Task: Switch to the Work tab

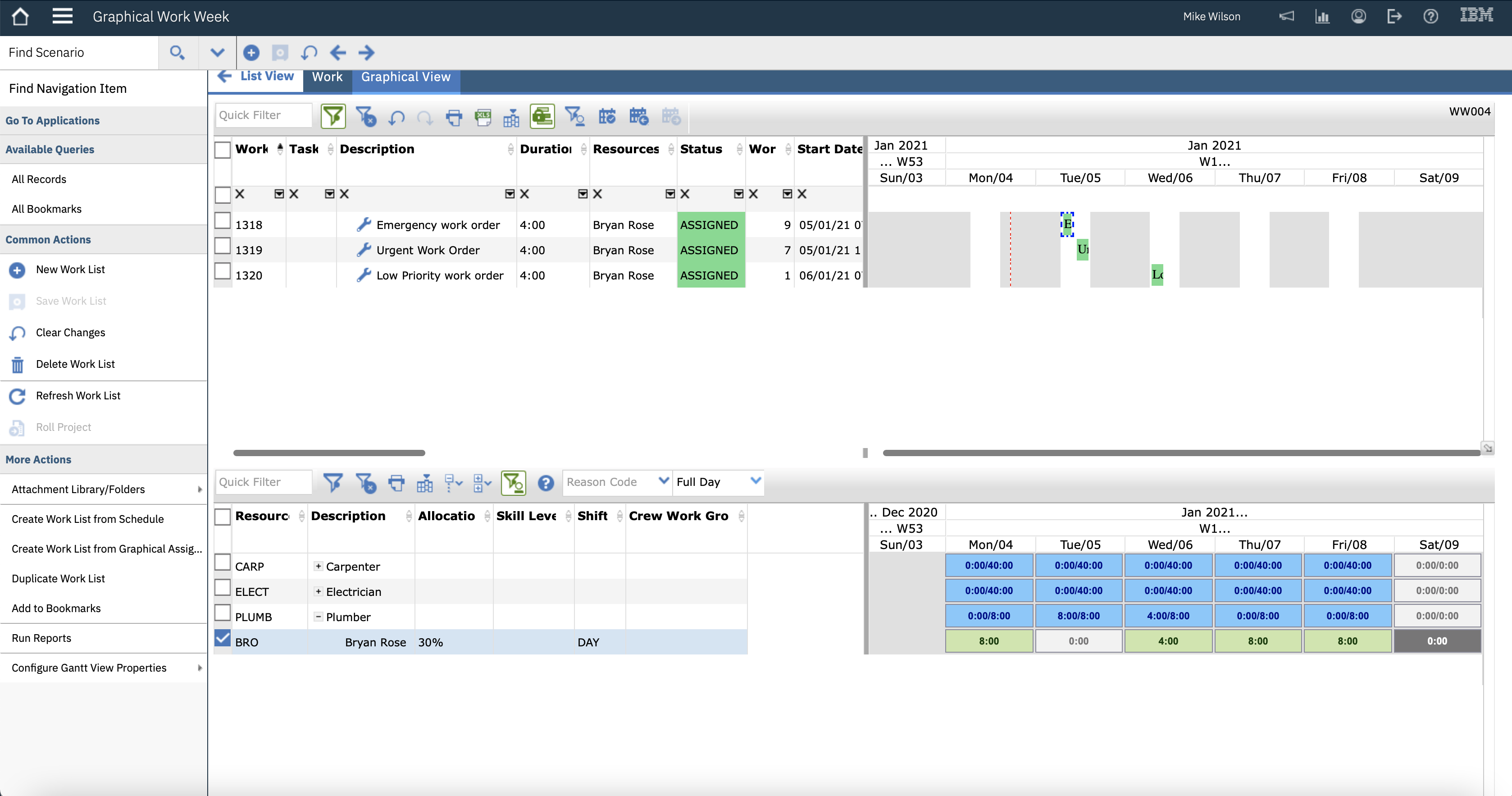Action: click(x=327, y=77)
